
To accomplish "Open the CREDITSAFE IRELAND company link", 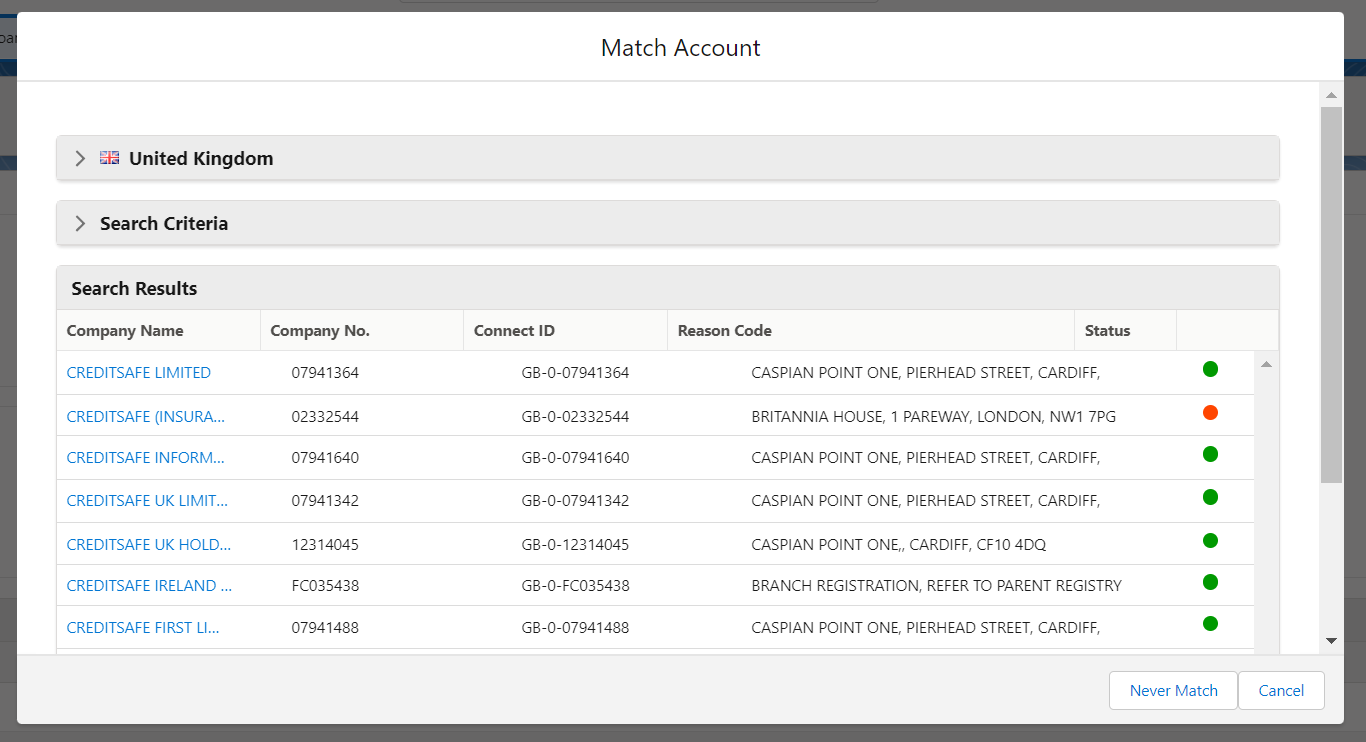I will 148,585.
